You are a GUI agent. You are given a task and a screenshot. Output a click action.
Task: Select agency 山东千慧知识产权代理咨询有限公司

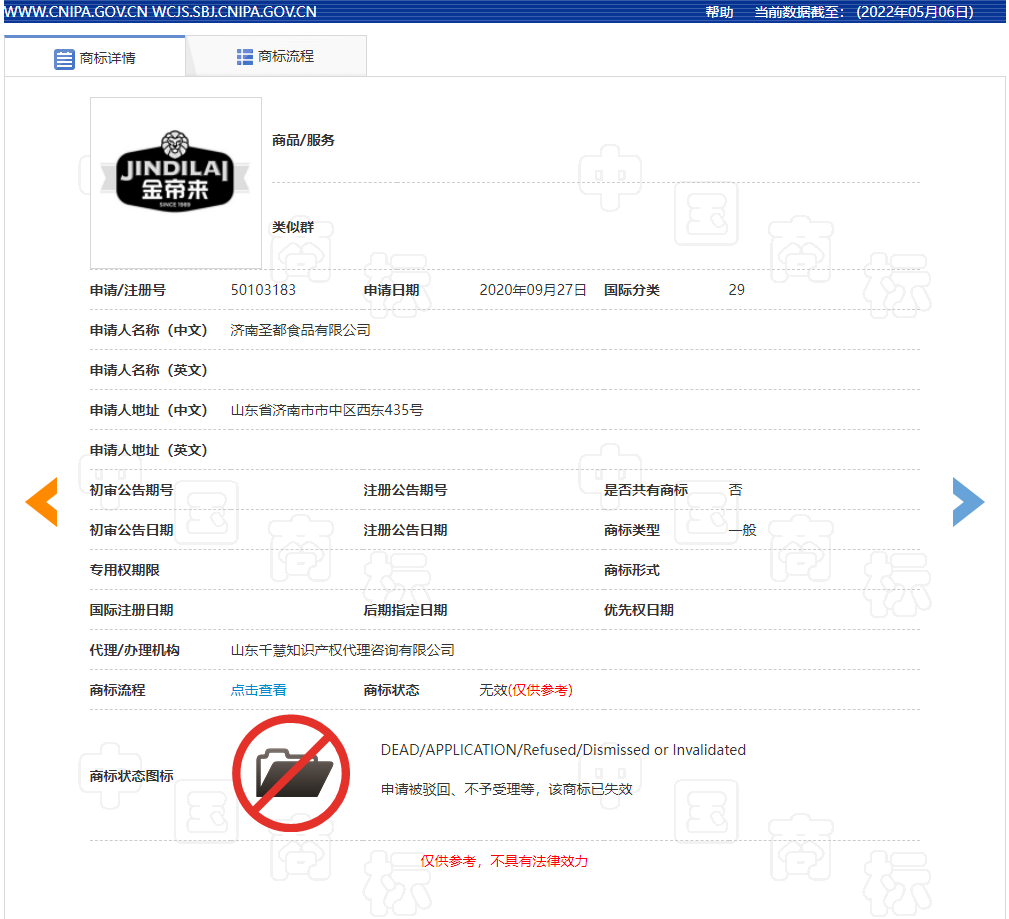(x=342, y=651)
